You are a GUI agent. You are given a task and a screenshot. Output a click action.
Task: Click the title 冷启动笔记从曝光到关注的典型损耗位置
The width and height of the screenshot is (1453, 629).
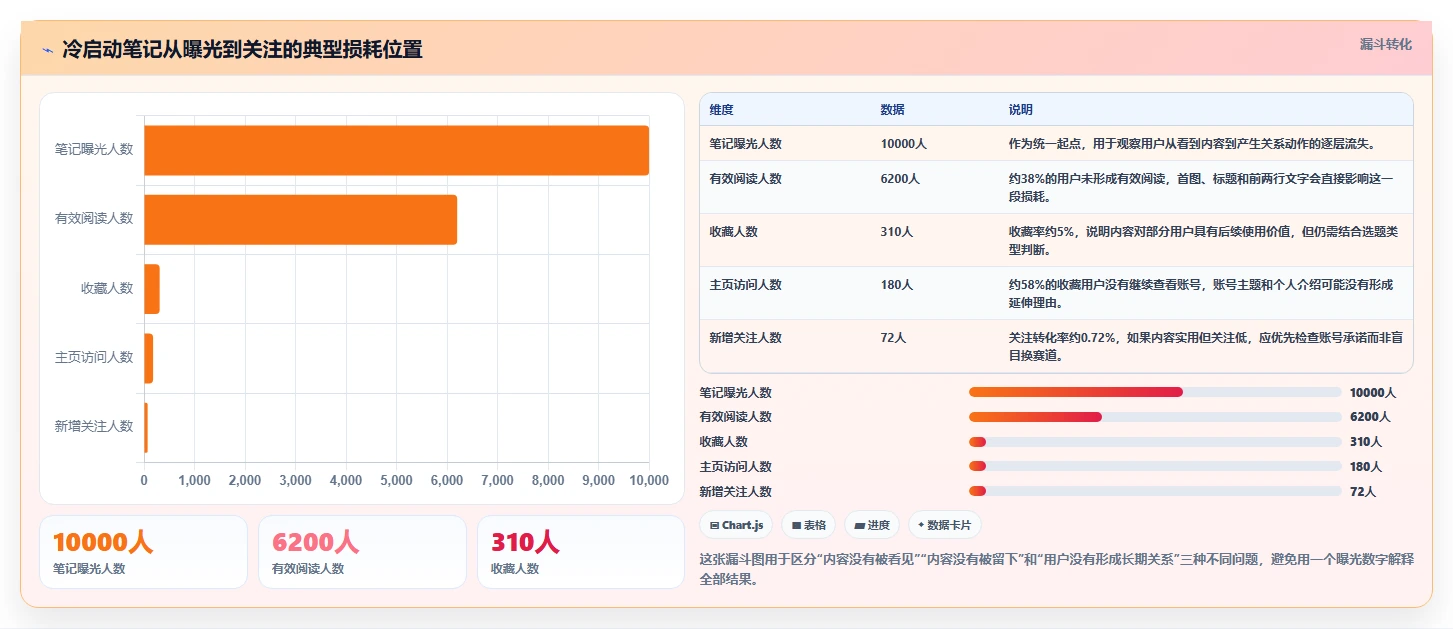[x=242, y=49]
